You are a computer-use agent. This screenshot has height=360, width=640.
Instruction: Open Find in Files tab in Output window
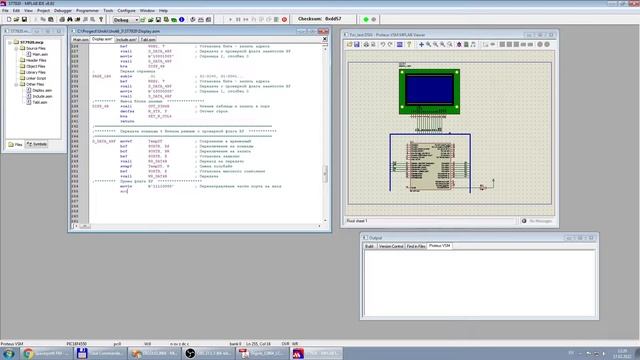[416, 246]
